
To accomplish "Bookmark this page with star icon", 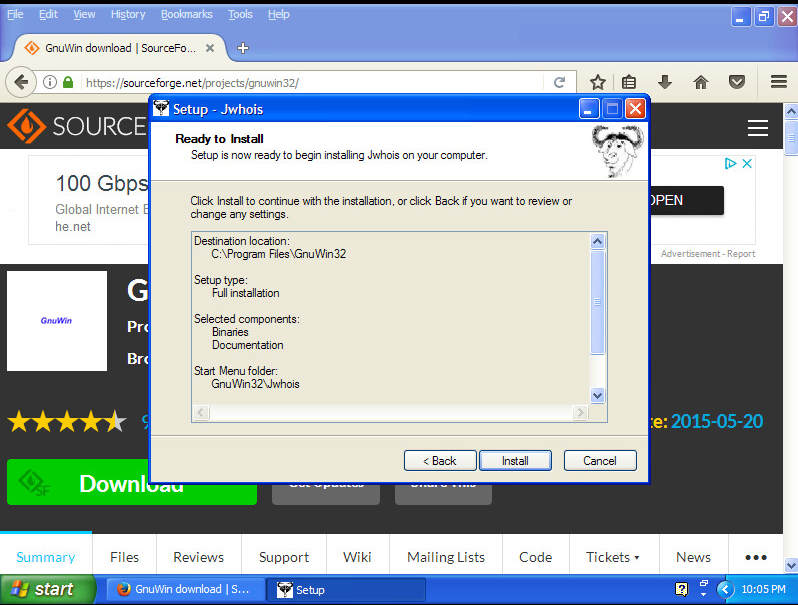I will 597,82.
